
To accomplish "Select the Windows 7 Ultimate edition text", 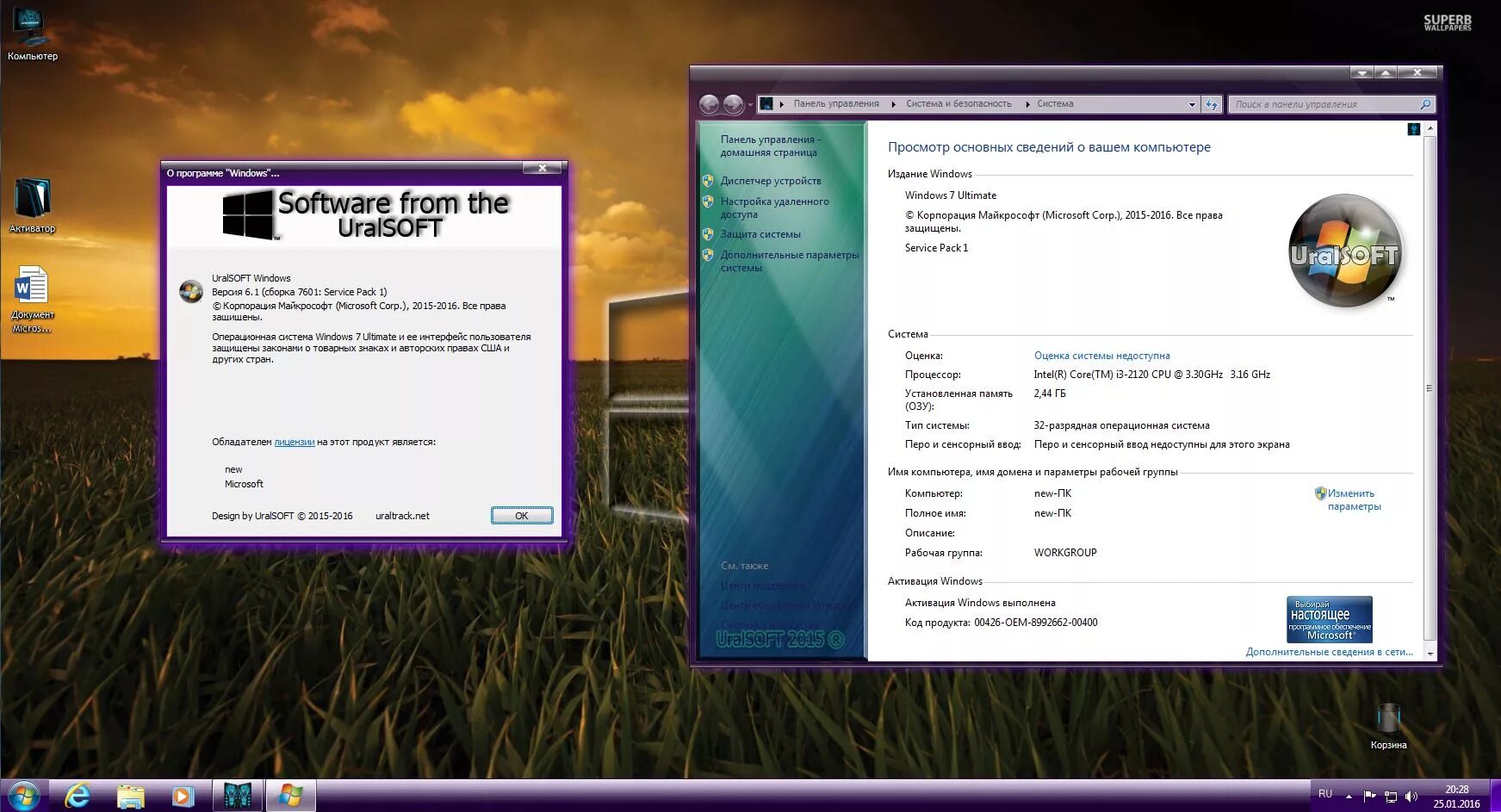I will 951,195.
